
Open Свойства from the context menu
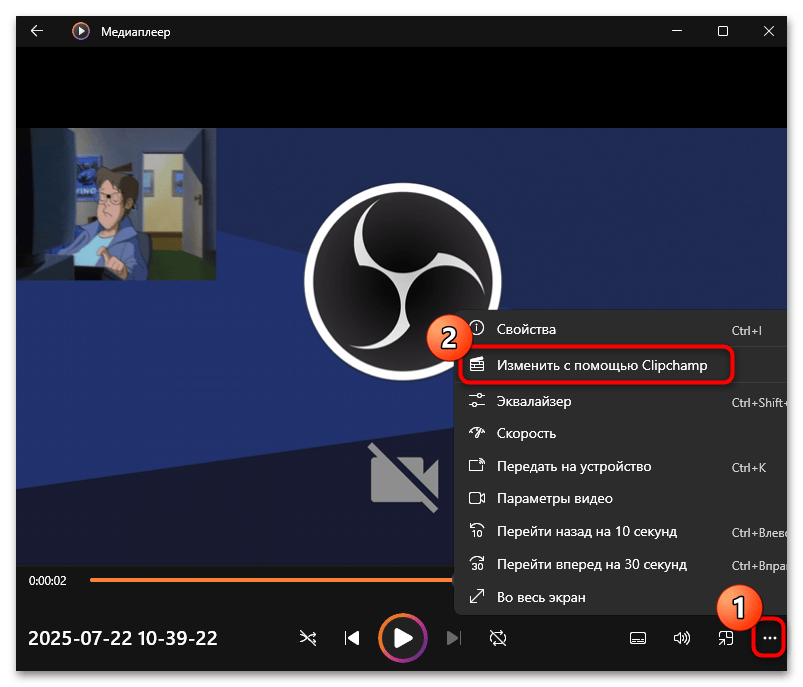620,329
